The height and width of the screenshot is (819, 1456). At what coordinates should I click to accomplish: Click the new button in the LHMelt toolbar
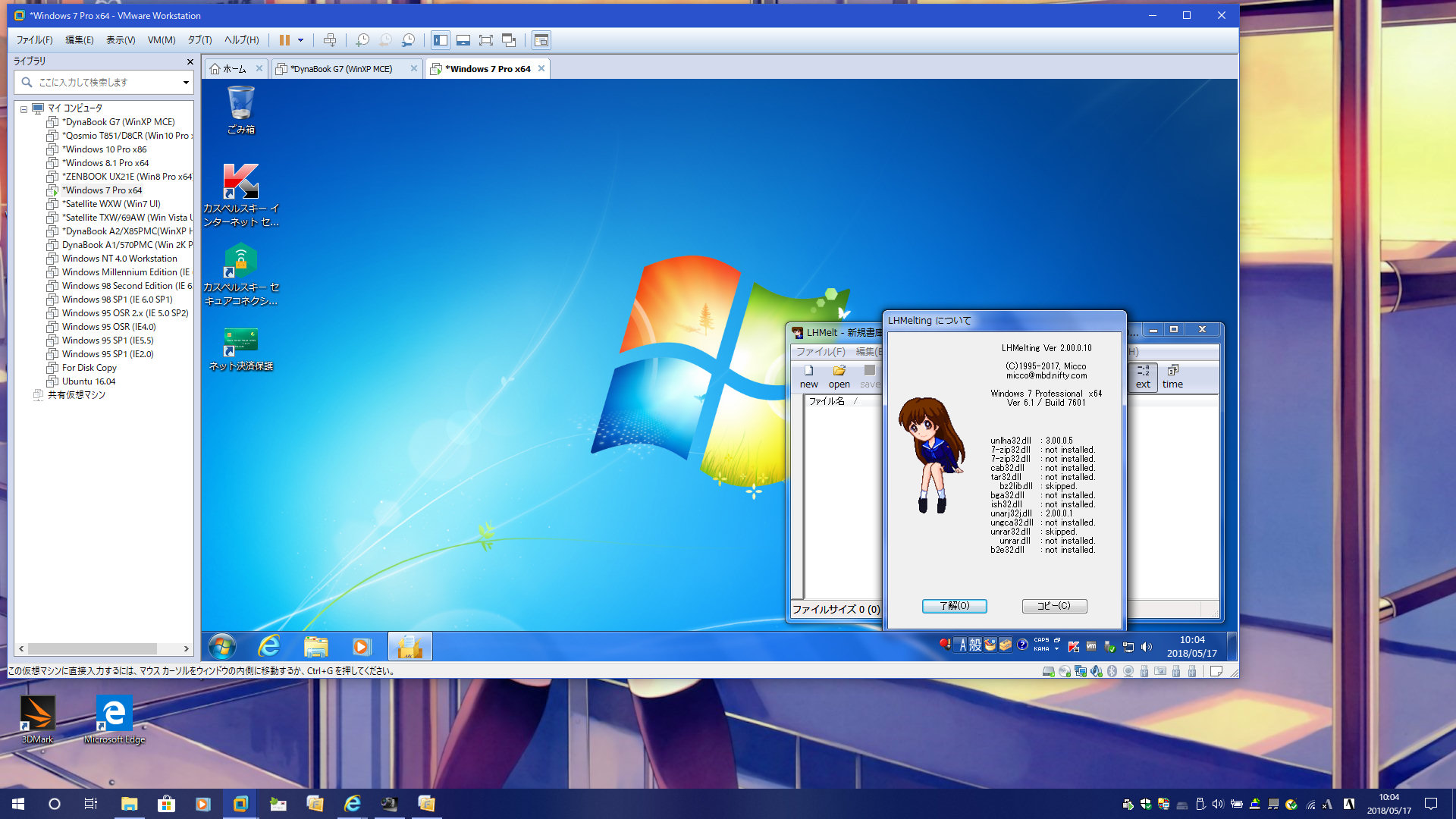(x=809, y=376)
